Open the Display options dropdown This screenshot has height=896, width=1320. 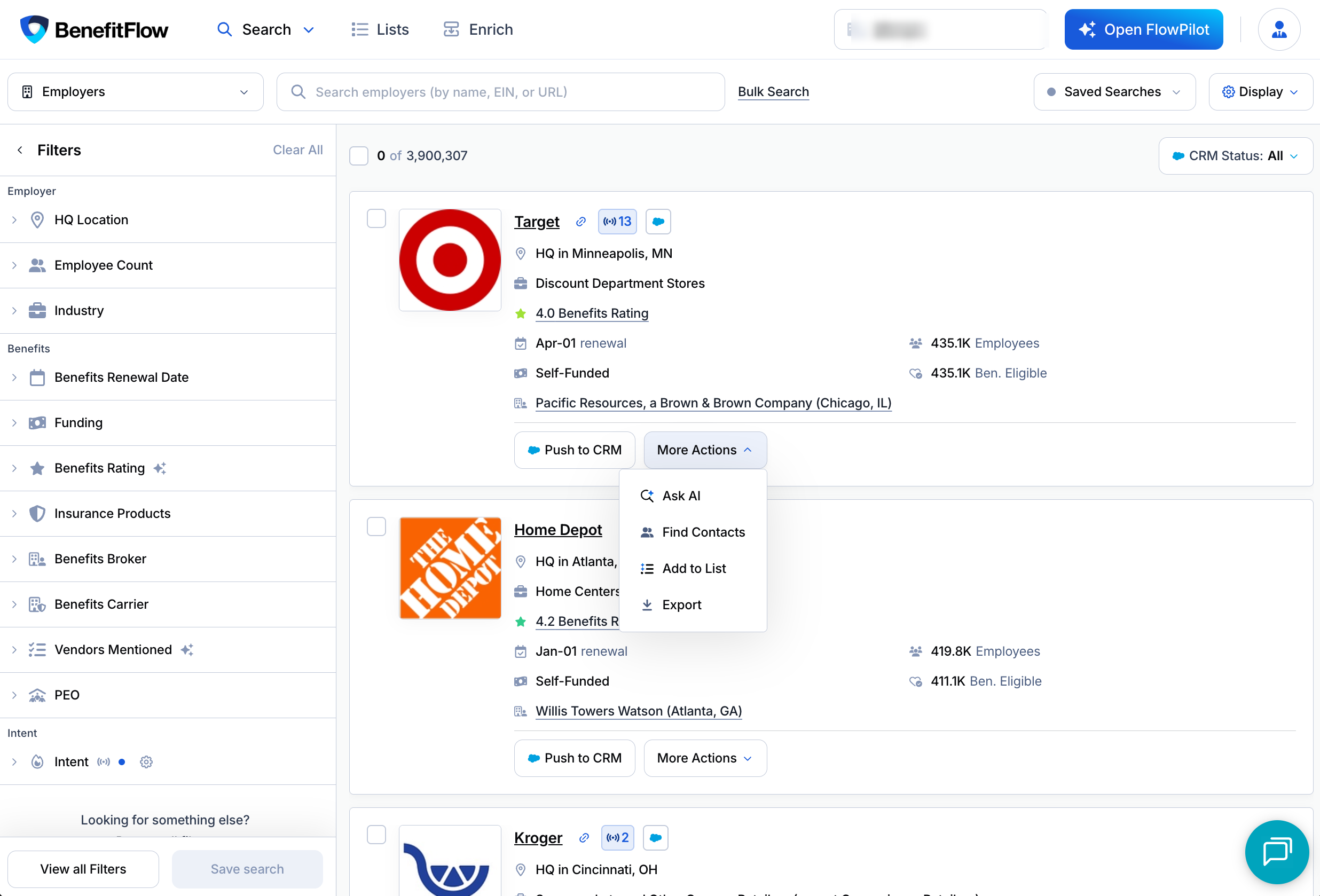pyautogui.click(x=1260, y=92)
